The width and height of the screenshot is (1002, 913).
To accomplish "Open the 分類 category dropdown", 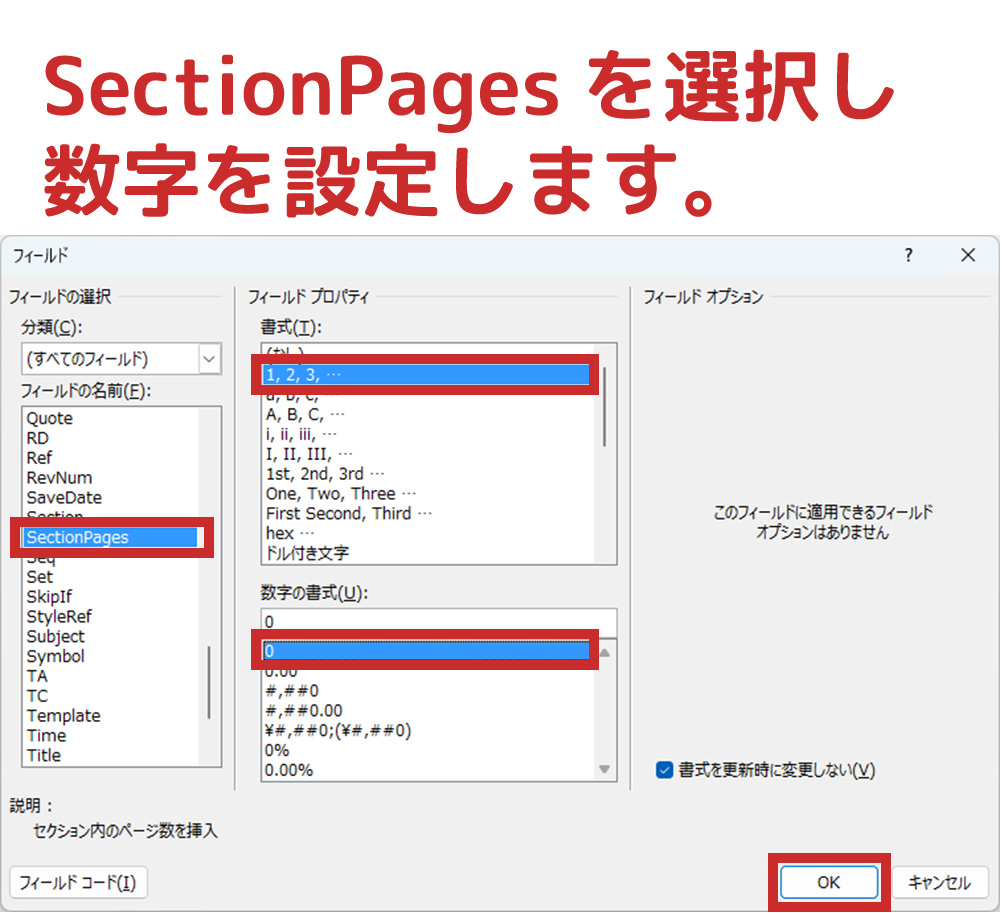I will (209, 358).
